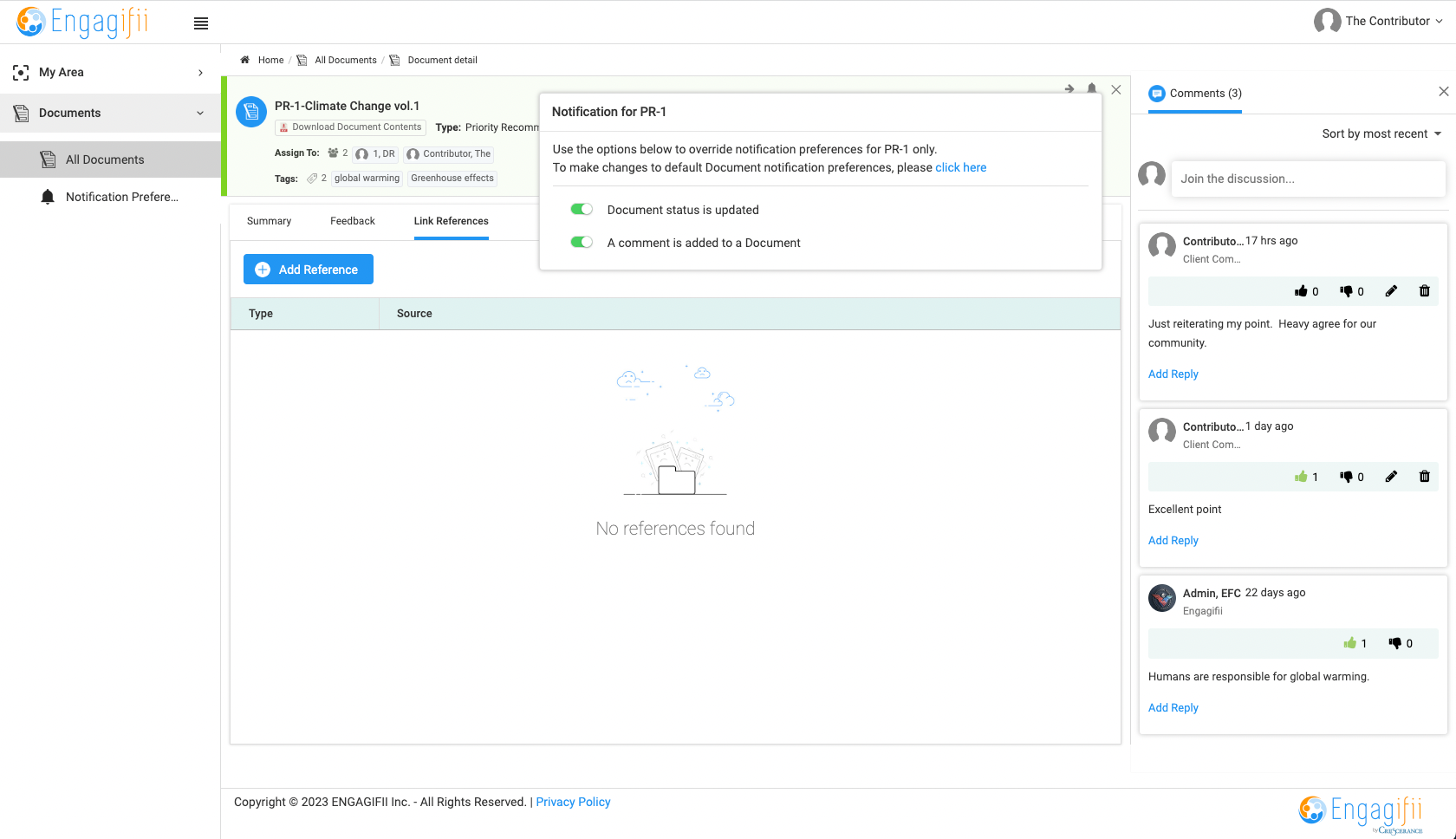The width and height of the screenshot is (1456, 839).
Task: Toggle 'A comment is added' notification
Action: [x=582, y=243]
